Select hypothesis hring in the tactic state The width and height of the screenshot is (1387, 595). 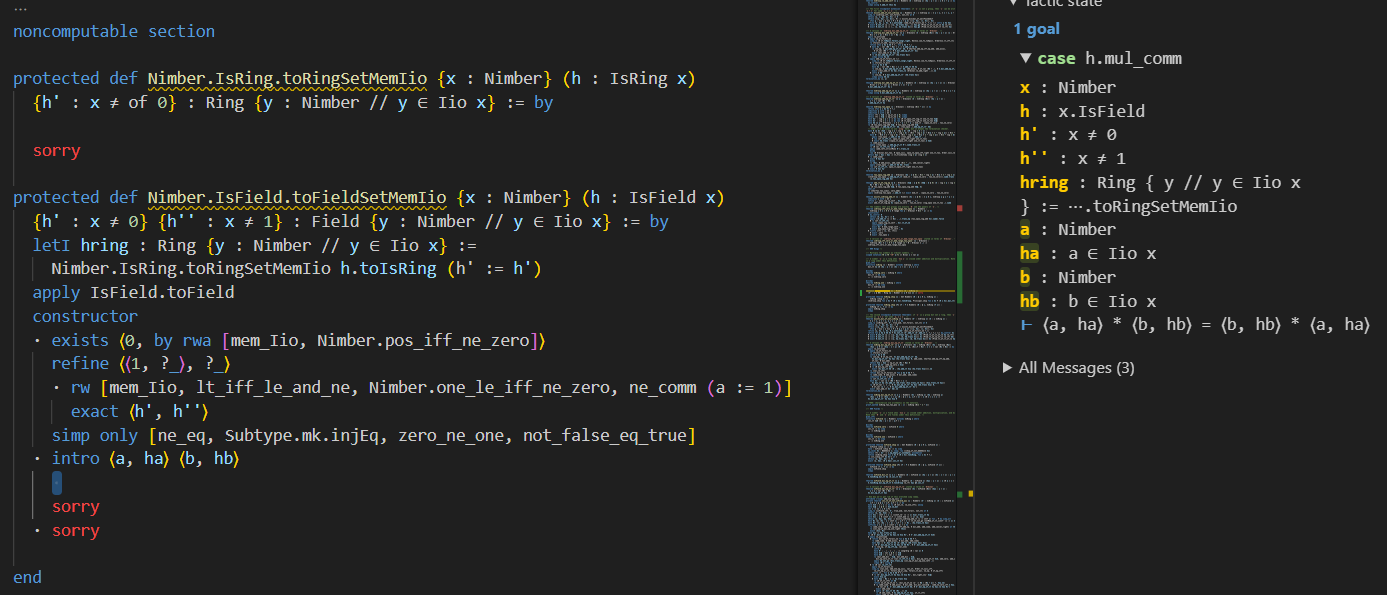[1044, 183]
